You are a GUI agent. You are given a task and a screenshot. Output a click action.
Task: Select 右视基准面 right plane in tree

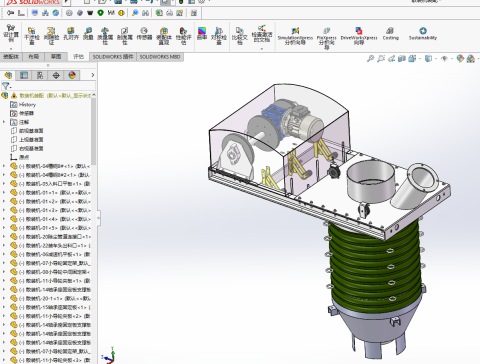pyautogui.click(x=27, y=148)
